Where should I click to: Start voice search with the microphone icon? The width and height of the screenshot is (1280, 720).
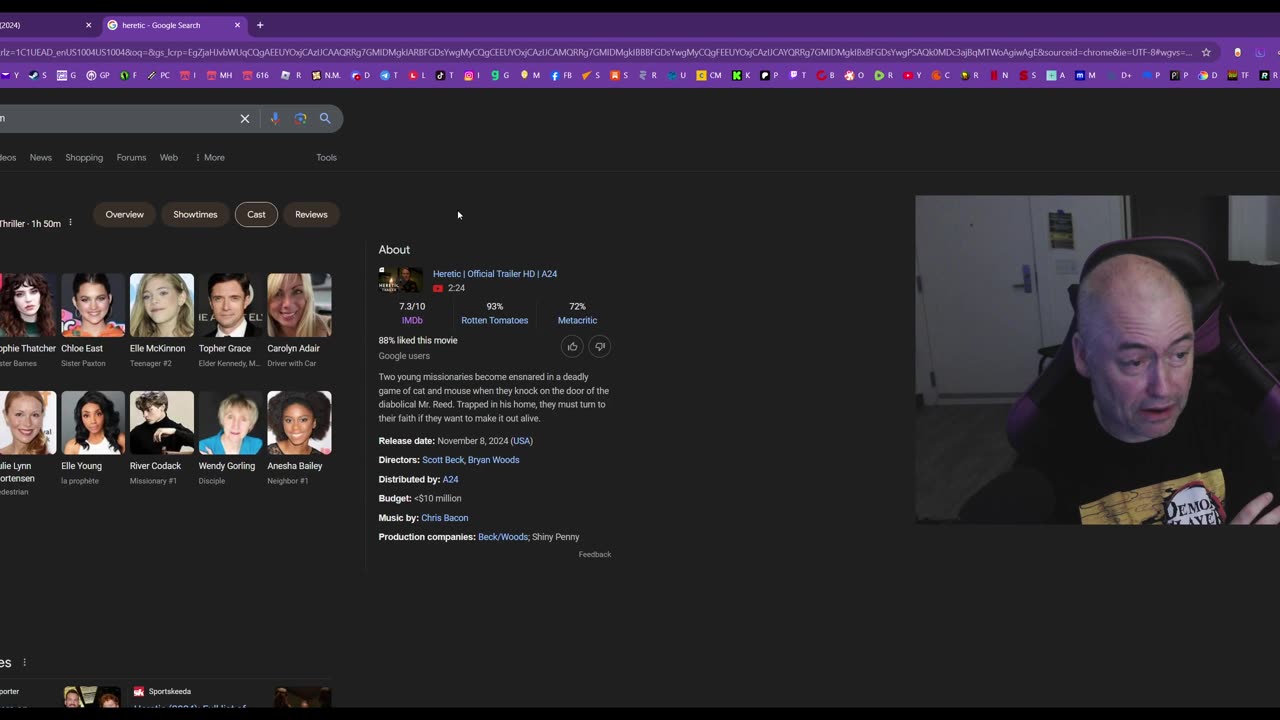274,118
